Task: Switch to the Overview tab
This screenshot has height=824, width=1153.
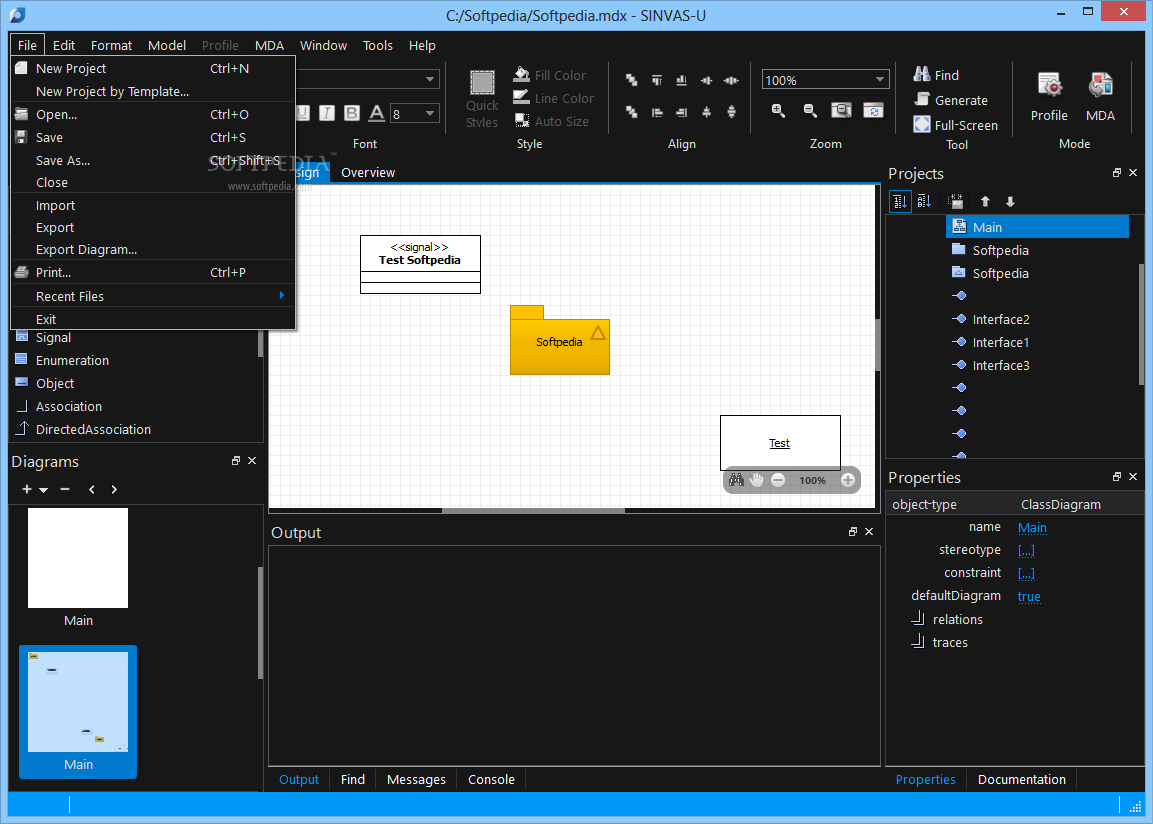Action: pyautogui.click(x=368, y=172)
